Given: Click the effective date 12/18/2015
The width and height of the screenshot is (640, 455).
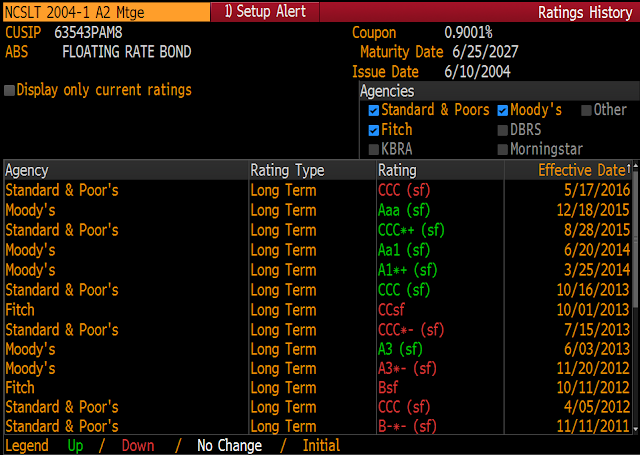Looking at the screenshot, I should (x=593, y=211).
